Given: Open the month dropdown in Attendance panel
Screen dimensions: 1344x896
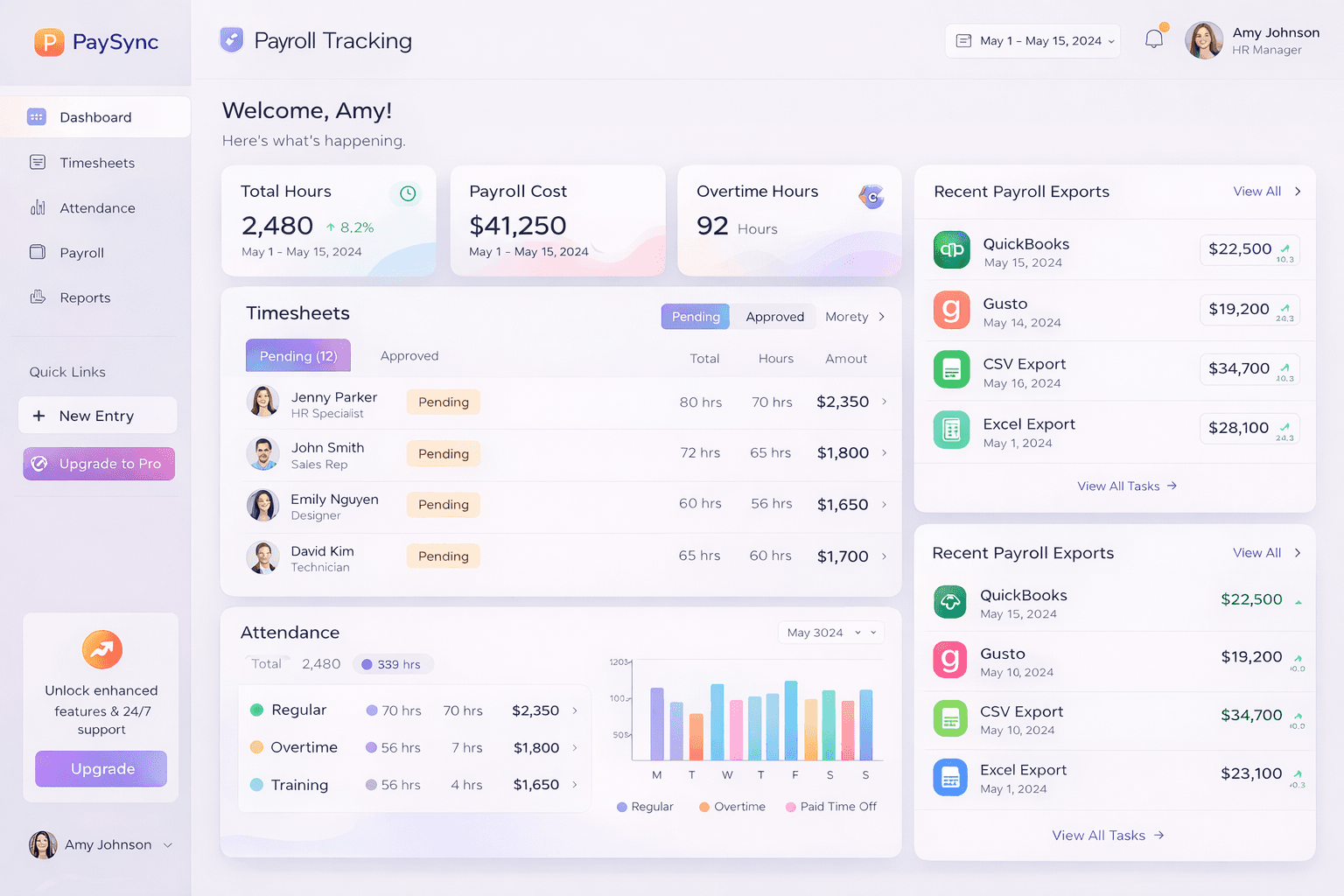Looking at the screenshot, I should coord(829,632).
